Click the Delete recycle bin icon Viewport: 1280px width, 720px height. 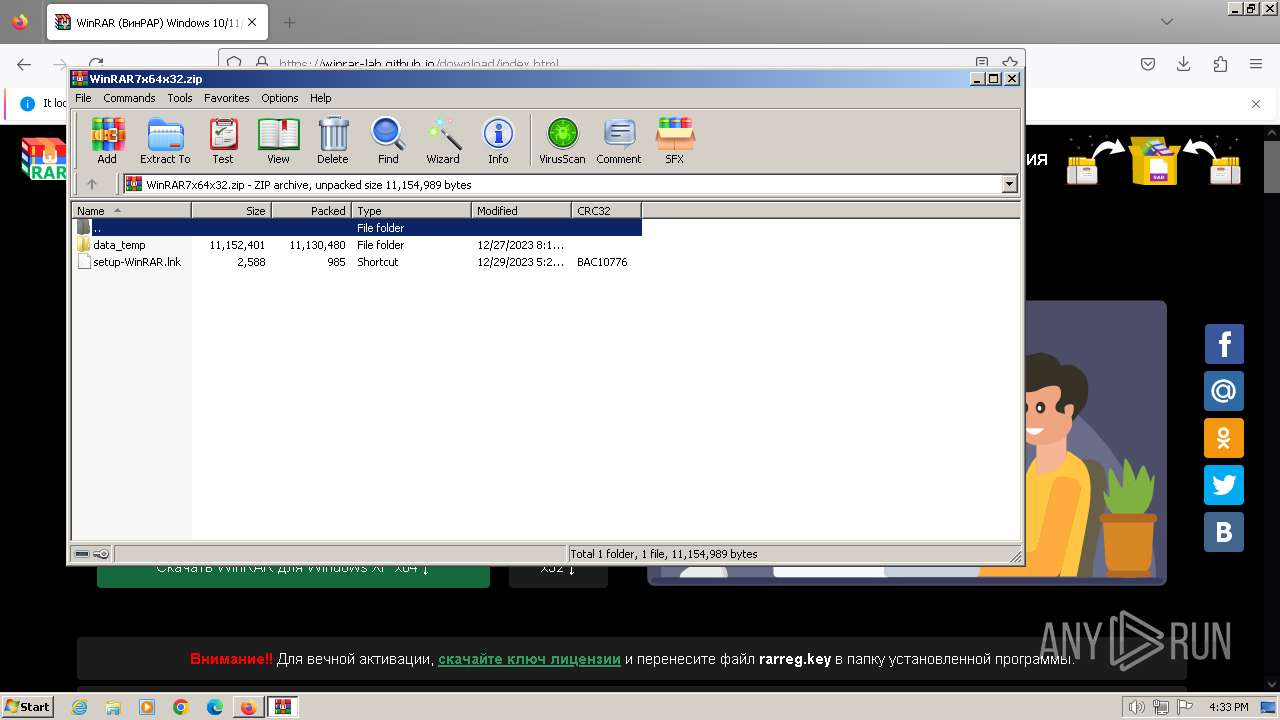[x=333, y=140]
